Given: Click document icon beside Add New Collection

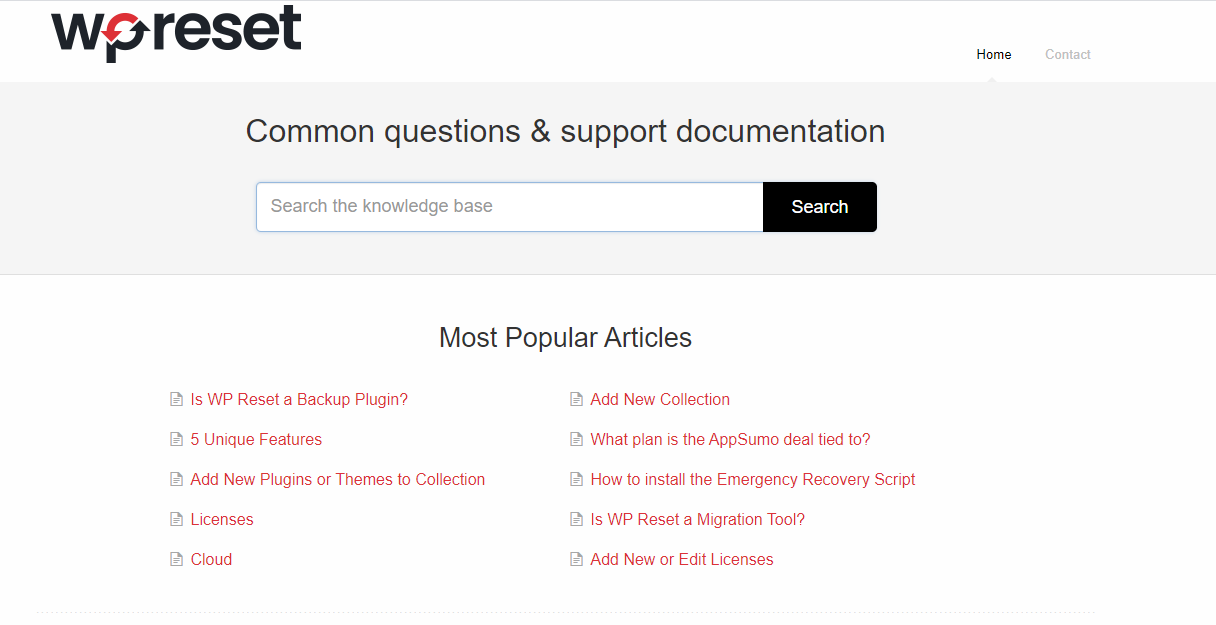Looking at the screenshot, I should (576, 399).
